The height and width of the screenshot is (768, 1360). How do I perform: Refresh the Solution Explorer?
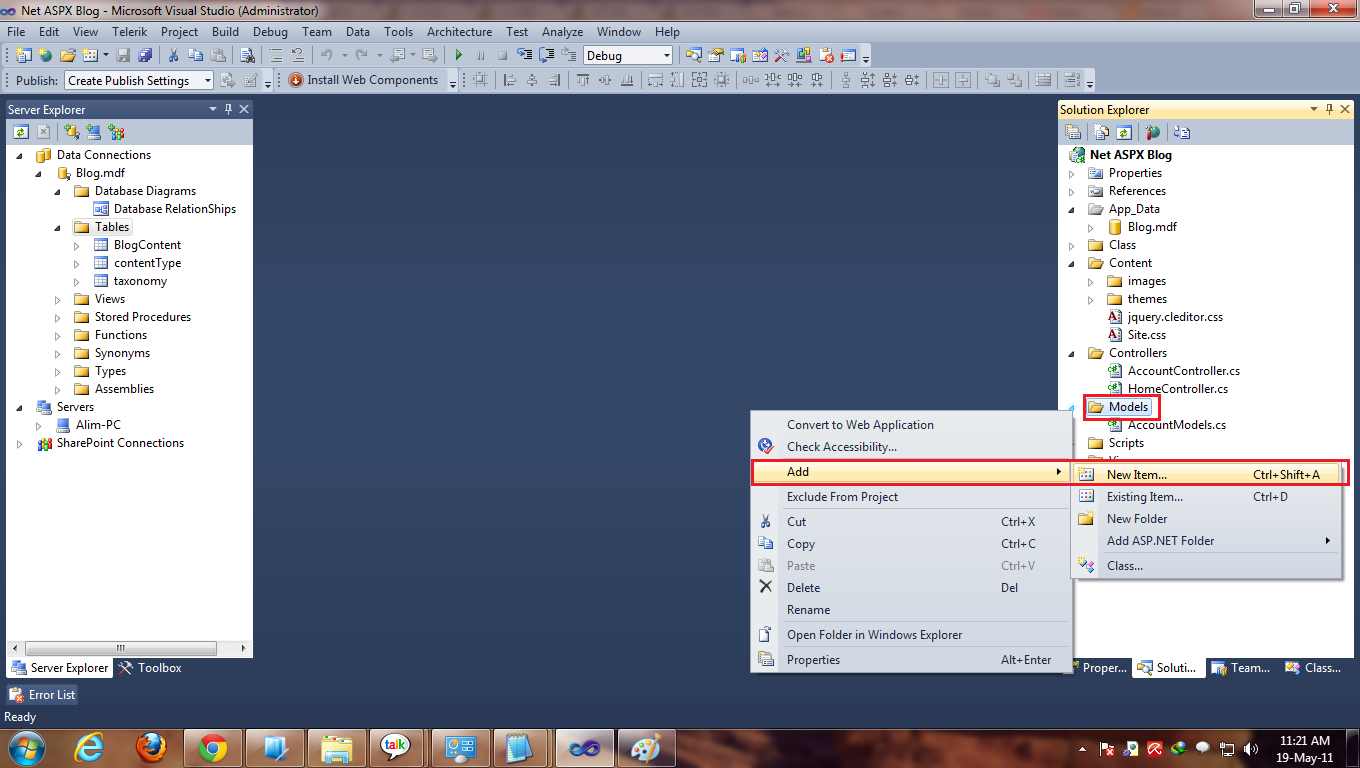[1125, 131]
